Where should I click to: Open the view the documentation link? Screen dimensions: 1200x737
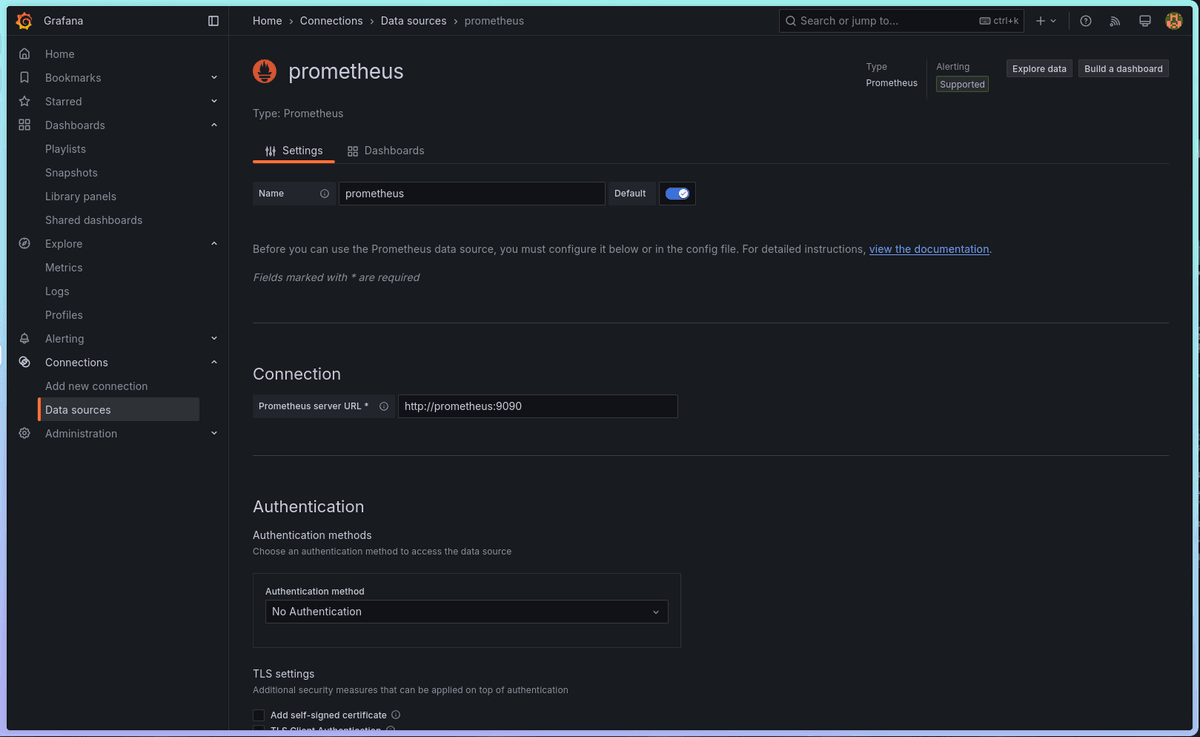pyautogui.click(x=929, y=249)
